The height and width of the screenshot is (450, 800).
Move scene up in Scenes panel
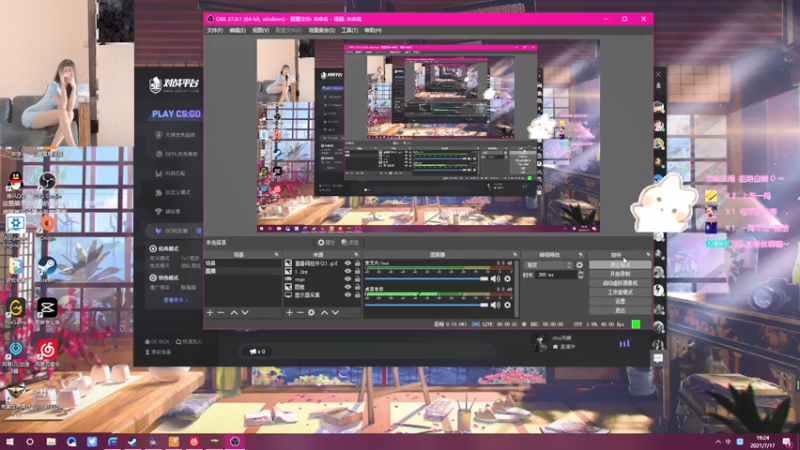click(234, 312)
